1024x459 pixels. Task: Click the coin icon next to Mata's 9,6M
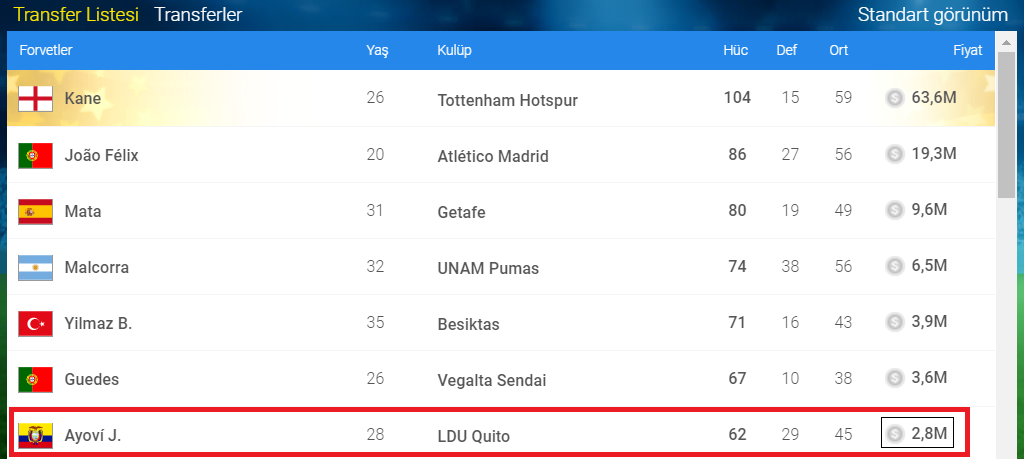click(x=895, y=210)
